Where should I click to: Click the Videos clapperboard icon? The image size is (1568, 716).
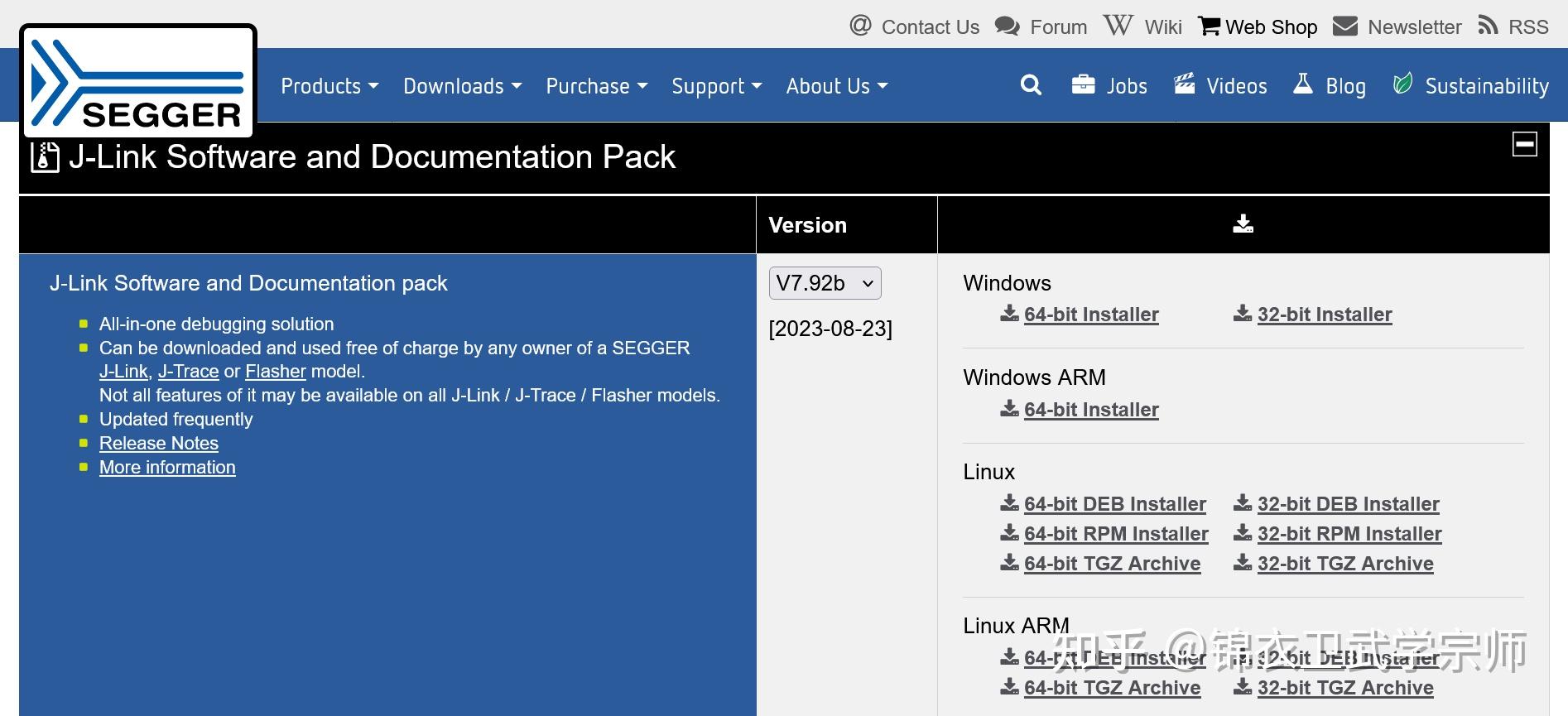click(x=1185, y=84)
